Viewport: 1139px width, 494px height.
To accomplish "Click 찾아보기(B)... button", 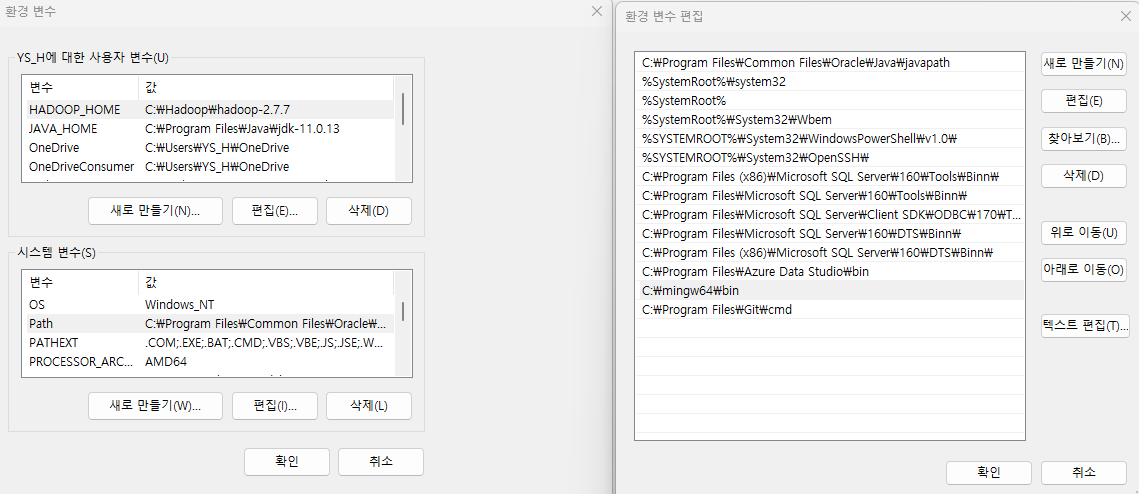I will click(x=1083, y=138).
